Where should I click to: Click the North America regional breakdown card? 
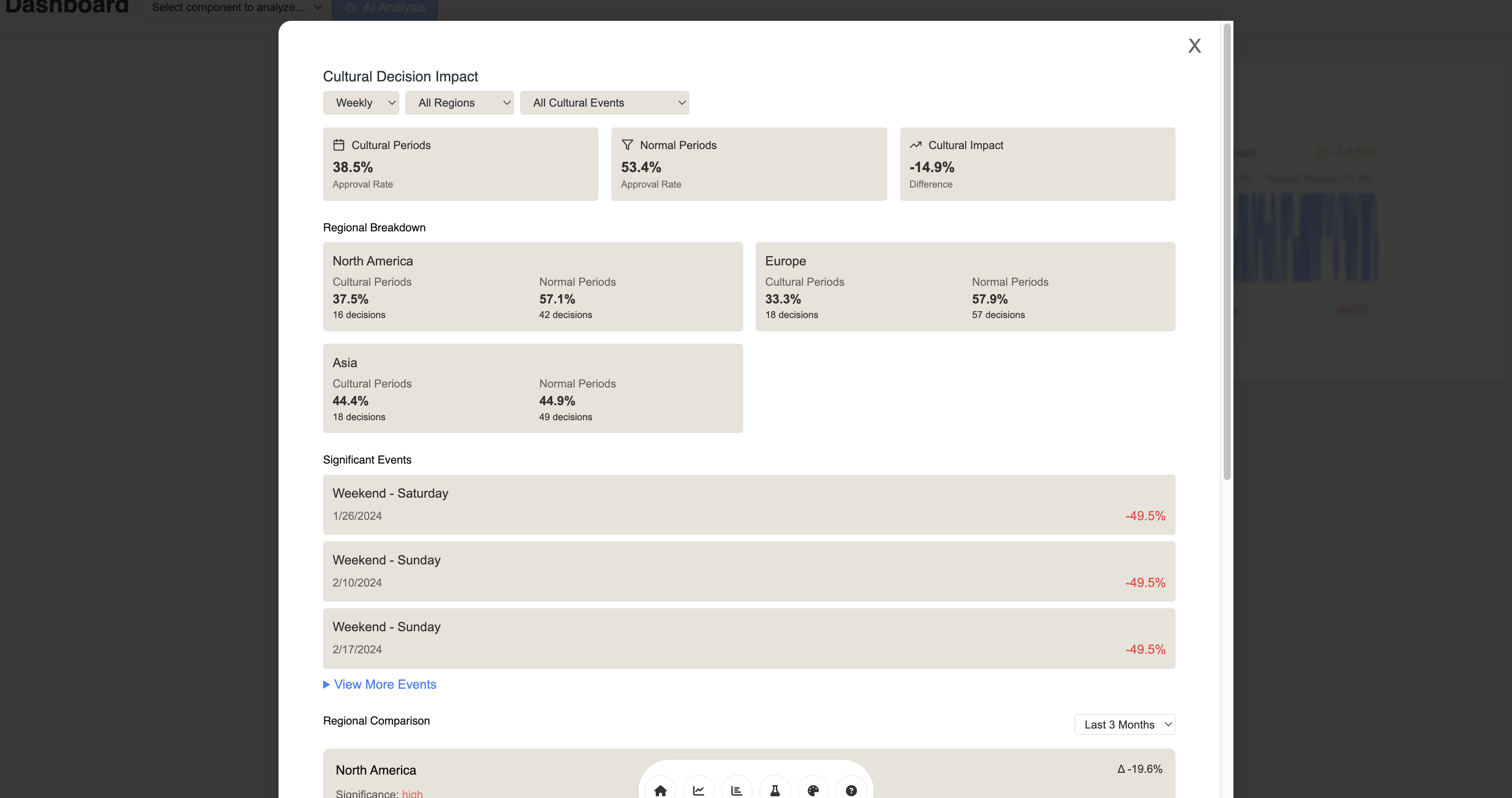click(532, 287)
